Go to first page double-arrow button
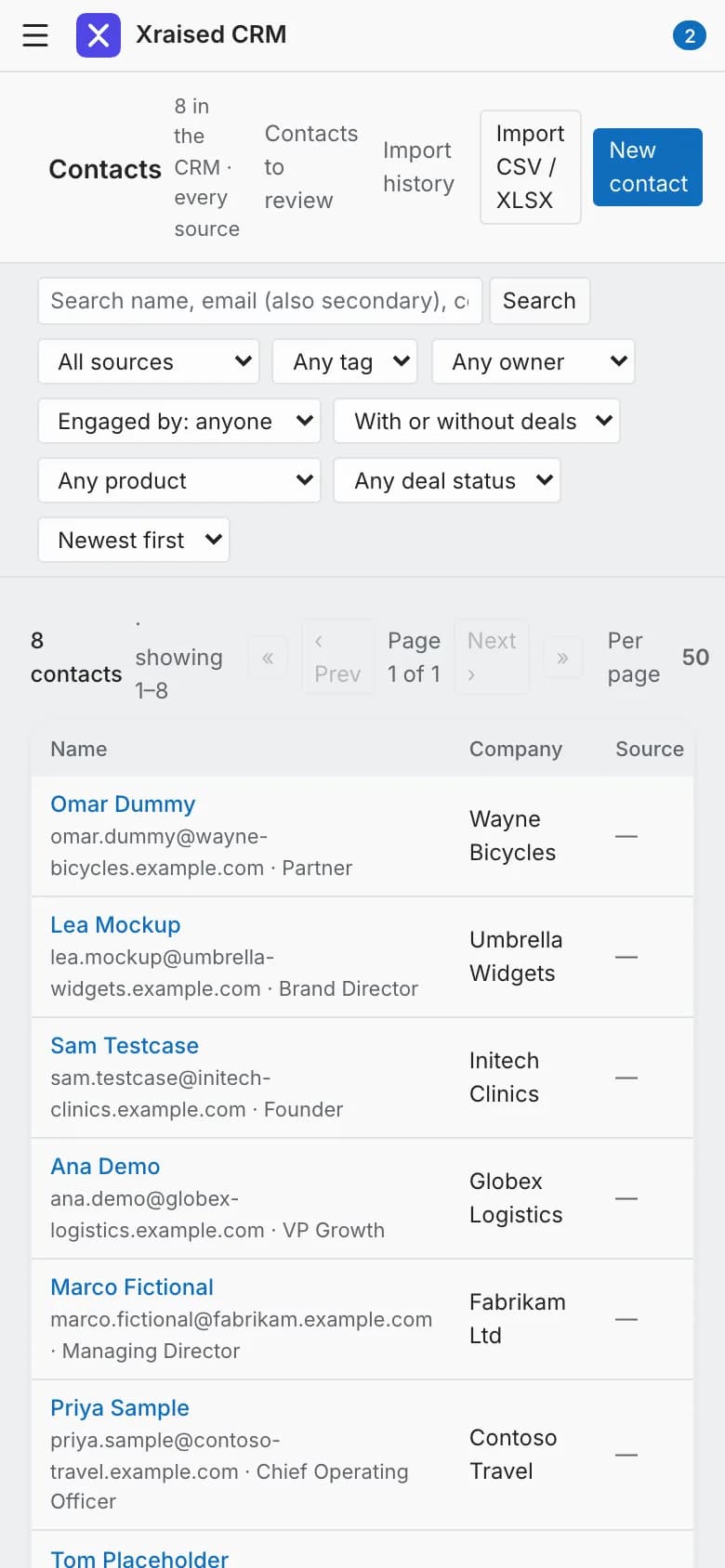 (x=268, y=658)
